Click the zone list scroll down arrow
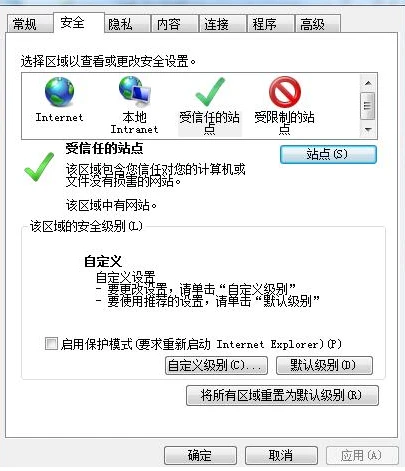 368,129
